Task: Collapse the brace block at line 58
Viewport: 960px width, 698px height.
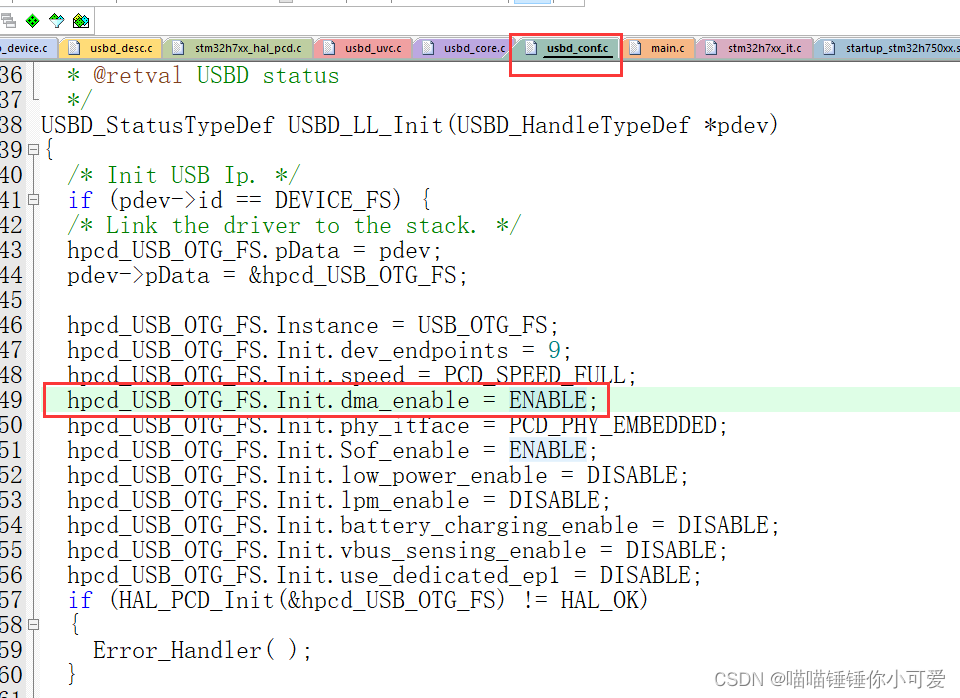Action: point(34,625)
